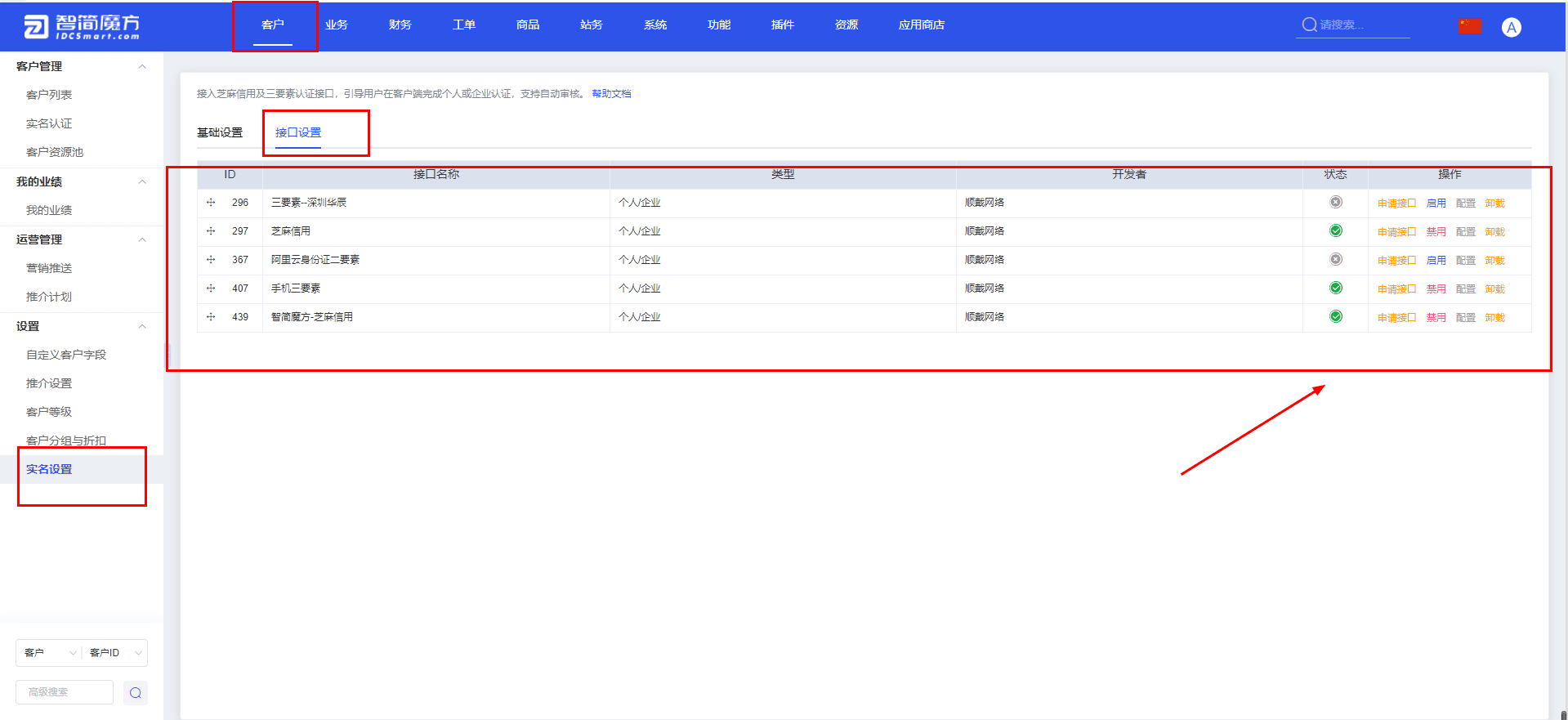Viewport: 1568px width, 720px height.
Task: Open the 应用商店 top navigation menu
Action: [922, 25]
